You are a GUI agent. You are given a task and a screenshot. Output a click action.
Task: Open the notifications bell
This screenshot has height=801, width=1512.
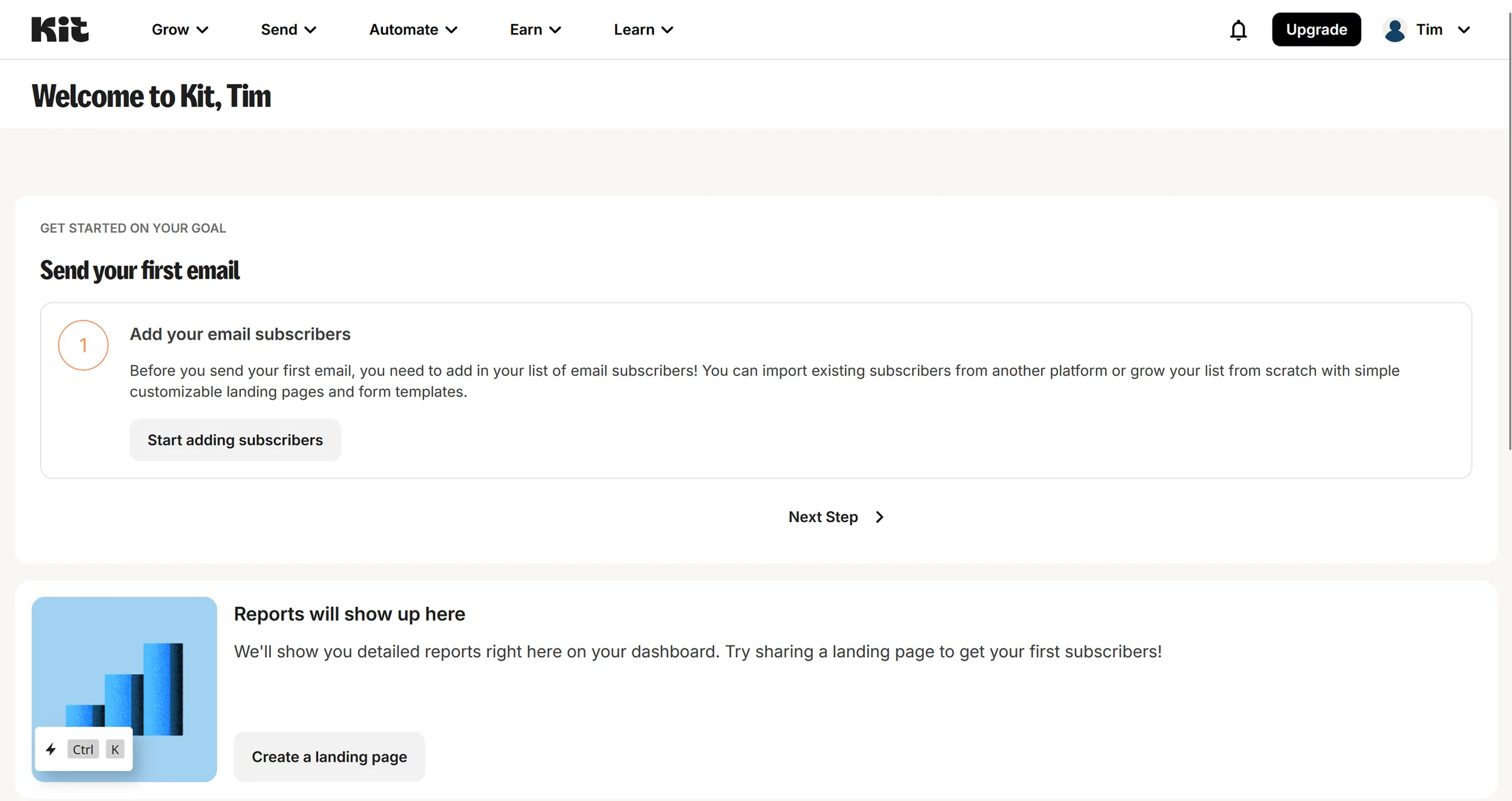click(1238, 30)
